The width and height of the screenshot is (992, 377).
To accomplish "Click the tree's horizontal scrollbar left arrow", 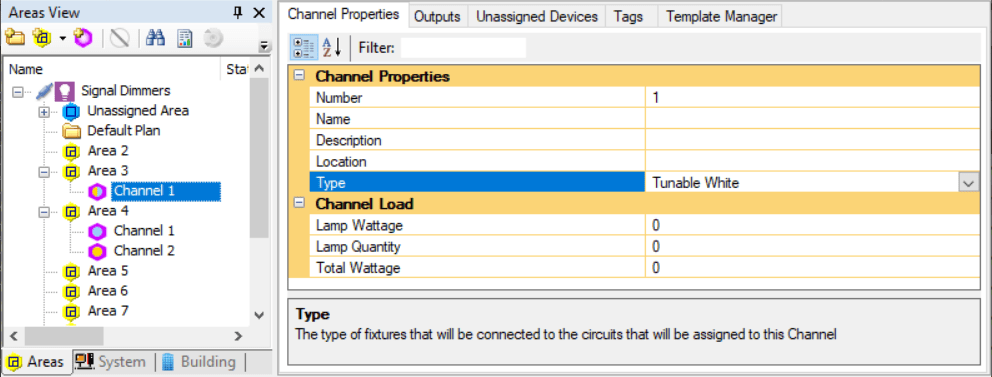I will click(x=14, y=336).
